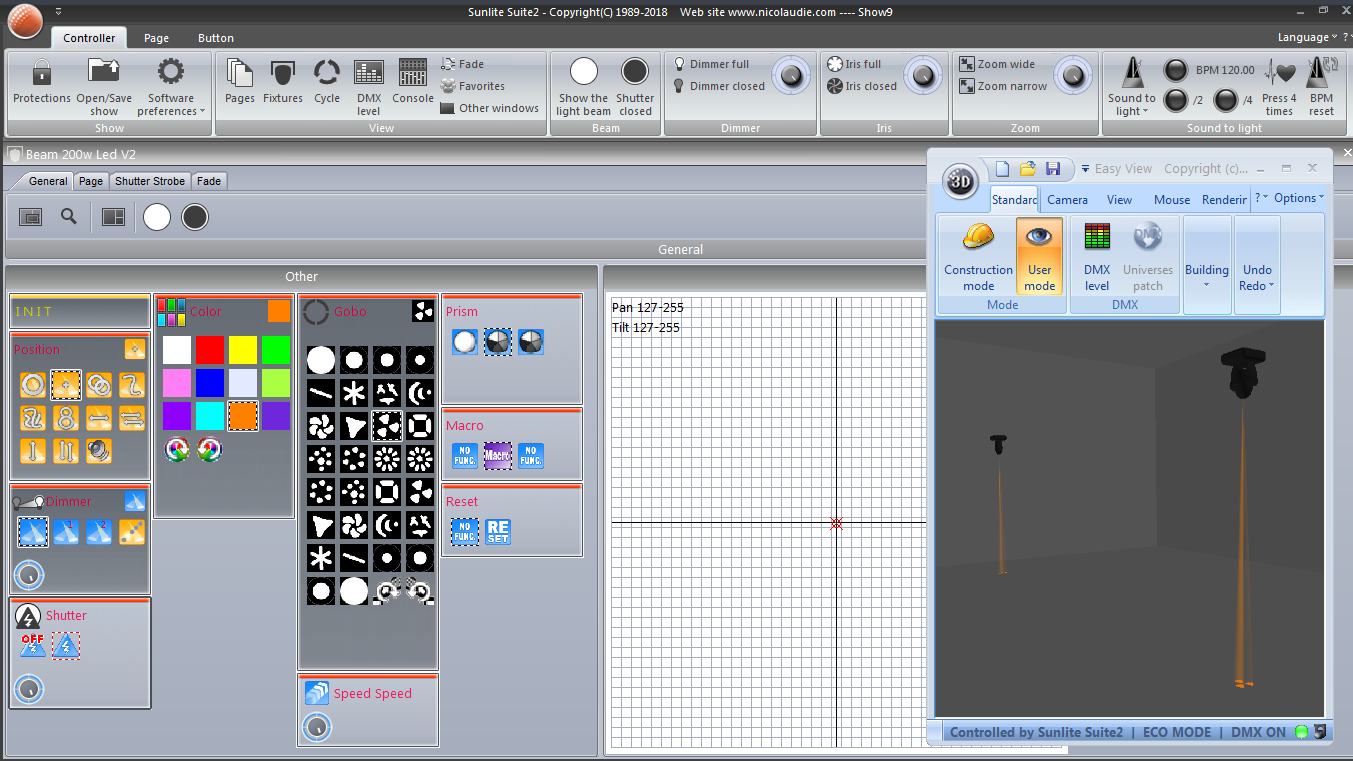This screenshot has height=761, width=1353.
Task: Open the Options dropdown in Easy View
Action: 1299,198
